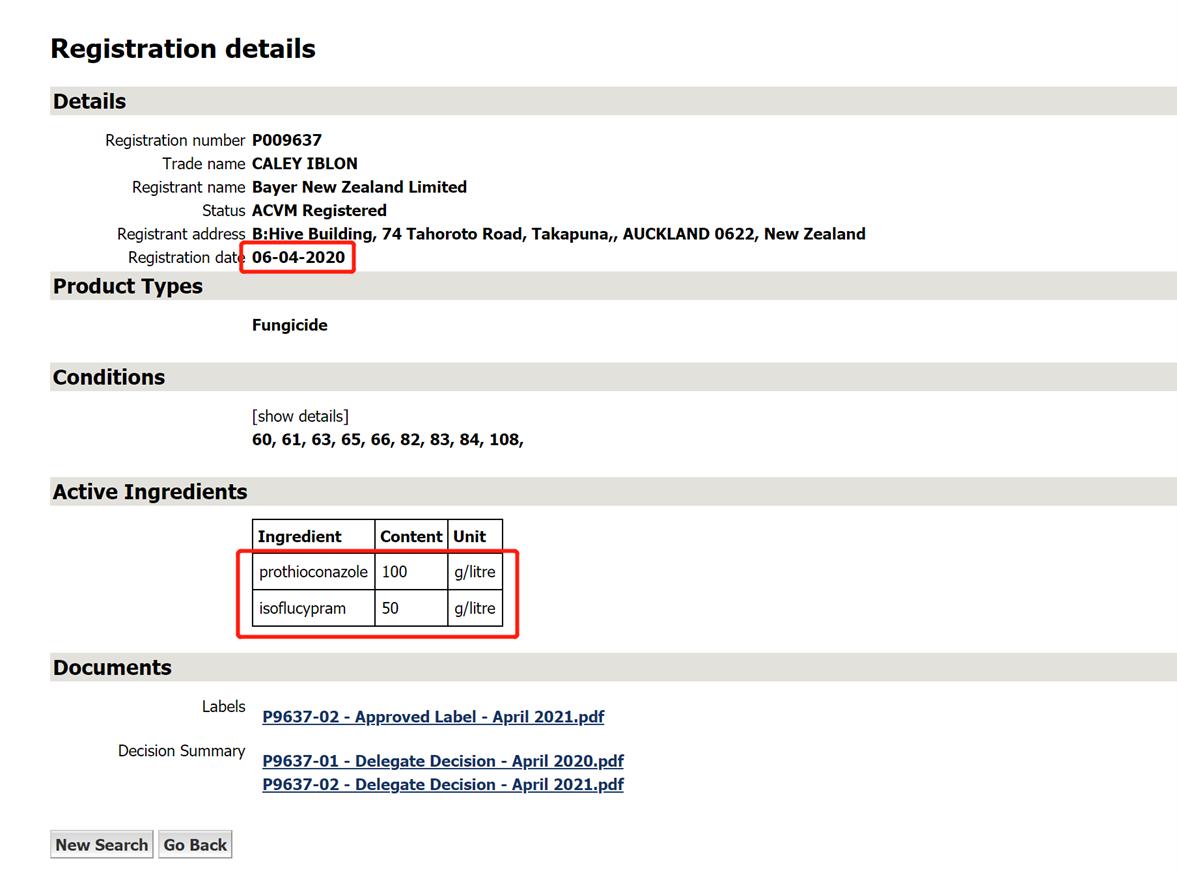The image size is (1177, 878).
Task: Click the Registration details page heading
Action: point(183,49)
